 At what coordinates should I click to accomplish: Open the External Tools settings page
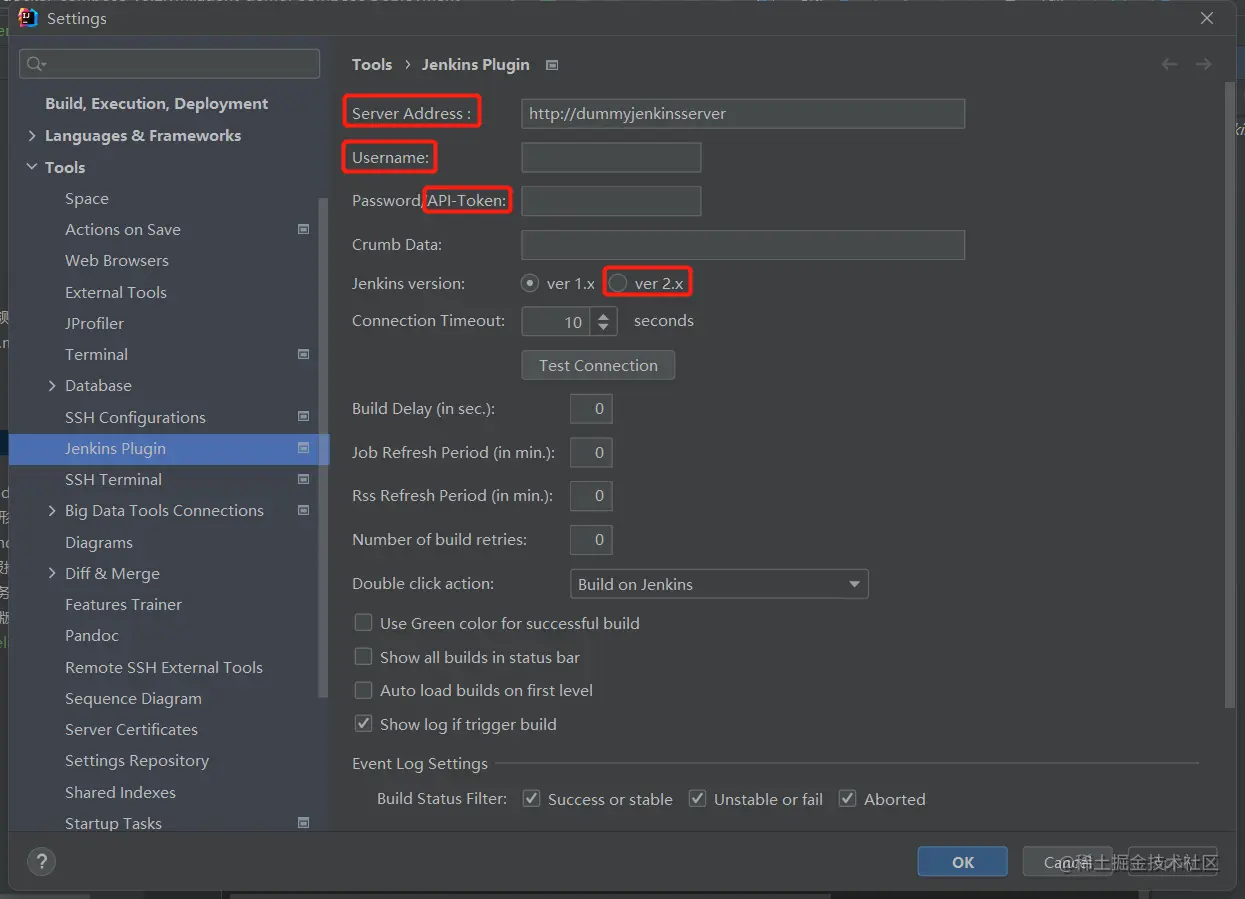[116, 292]
